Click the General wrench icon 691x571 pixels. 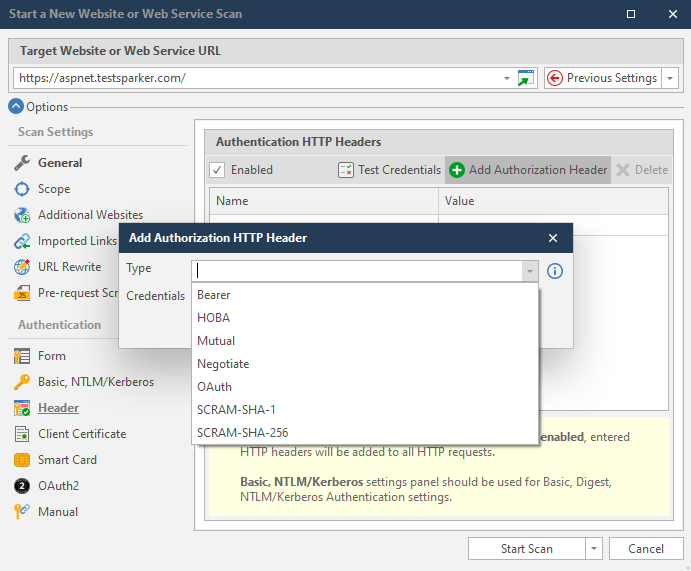22,163
